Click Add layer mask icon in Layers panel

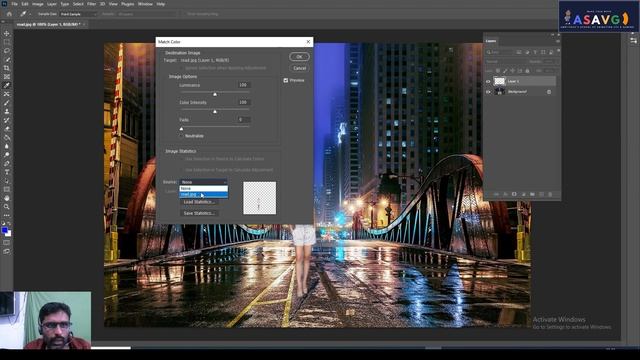tap(514, 194)
